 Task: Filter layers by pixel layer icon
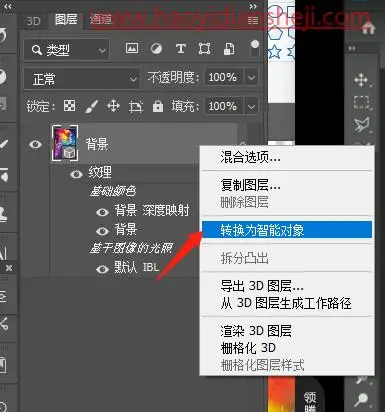click(132, 49)
